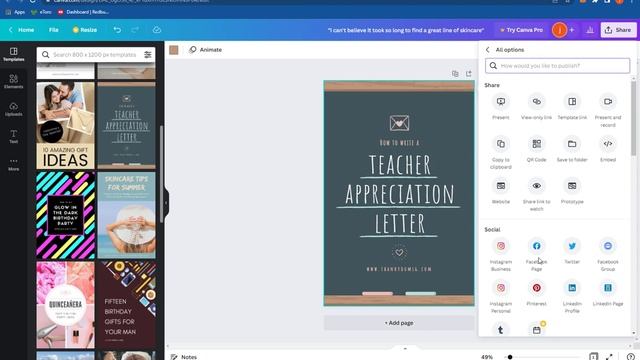Open the Uploads sidebar tab
Viewport: 640px width, 360px height.
pos(13,109)
